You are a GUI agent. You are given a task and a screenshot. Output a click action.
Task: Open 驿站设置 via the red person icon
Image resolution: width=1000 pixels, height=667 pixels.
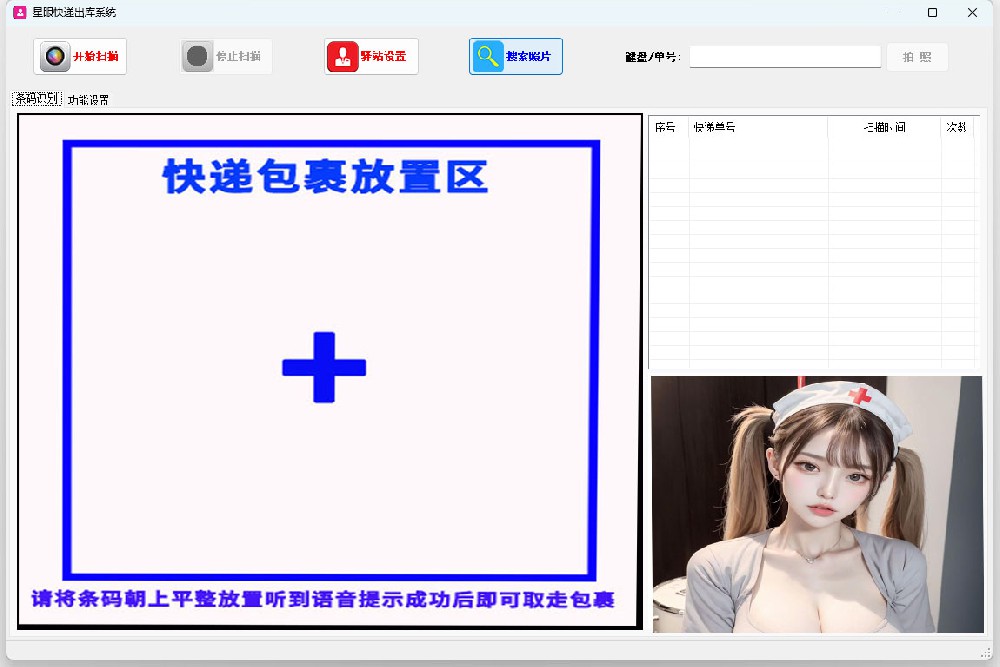342,57
